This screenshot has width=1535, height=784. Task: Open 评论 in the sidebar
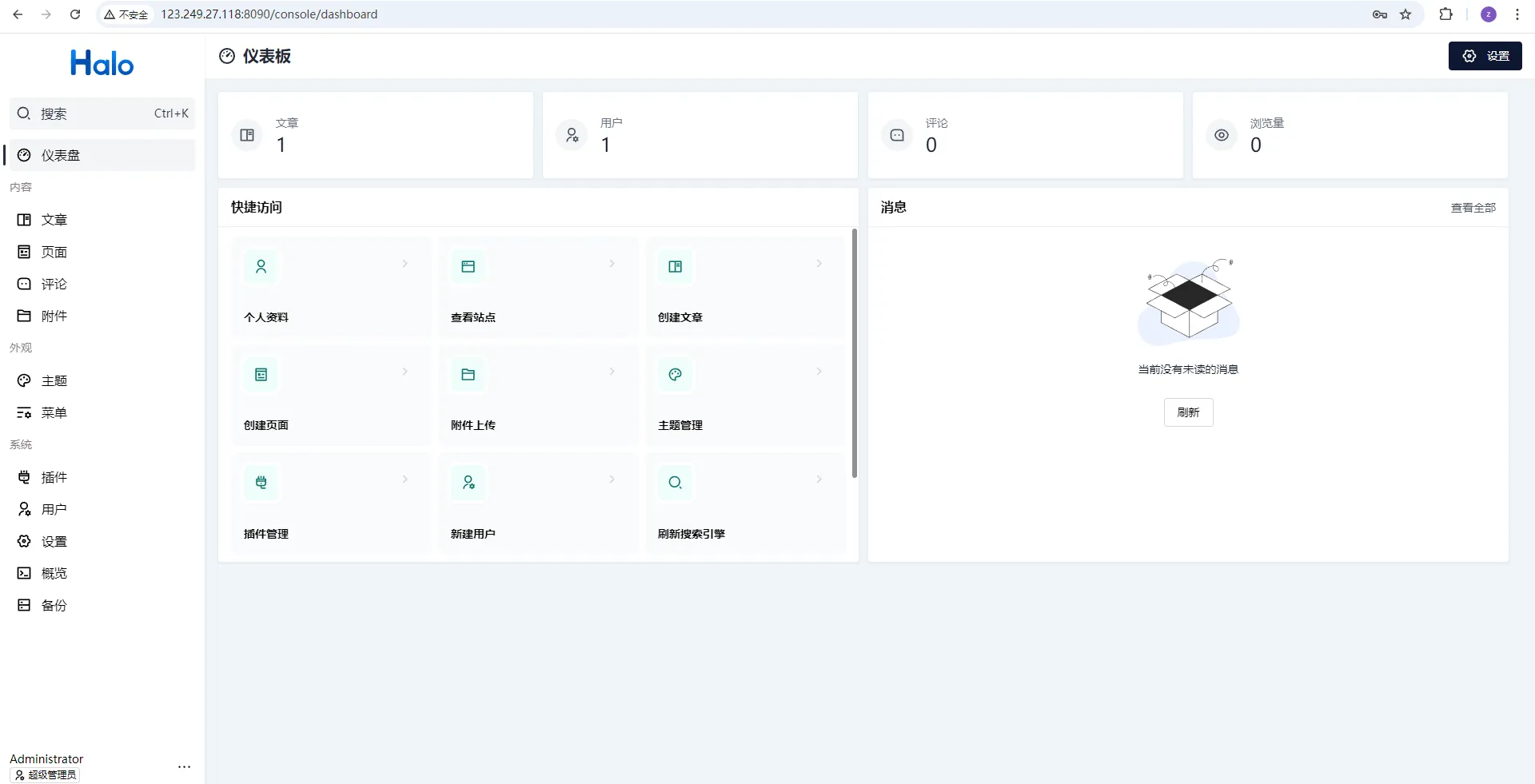click(x=102, y=284)
